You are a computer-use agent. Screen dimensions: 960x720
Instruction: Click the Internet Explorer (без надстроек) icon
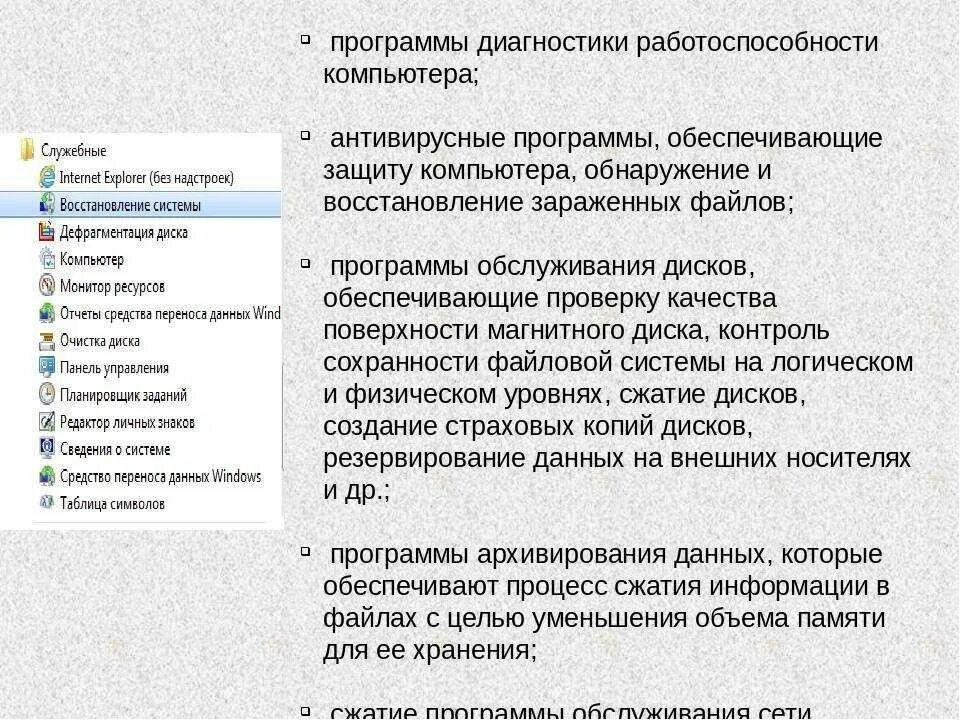click(x=47, y=178)
